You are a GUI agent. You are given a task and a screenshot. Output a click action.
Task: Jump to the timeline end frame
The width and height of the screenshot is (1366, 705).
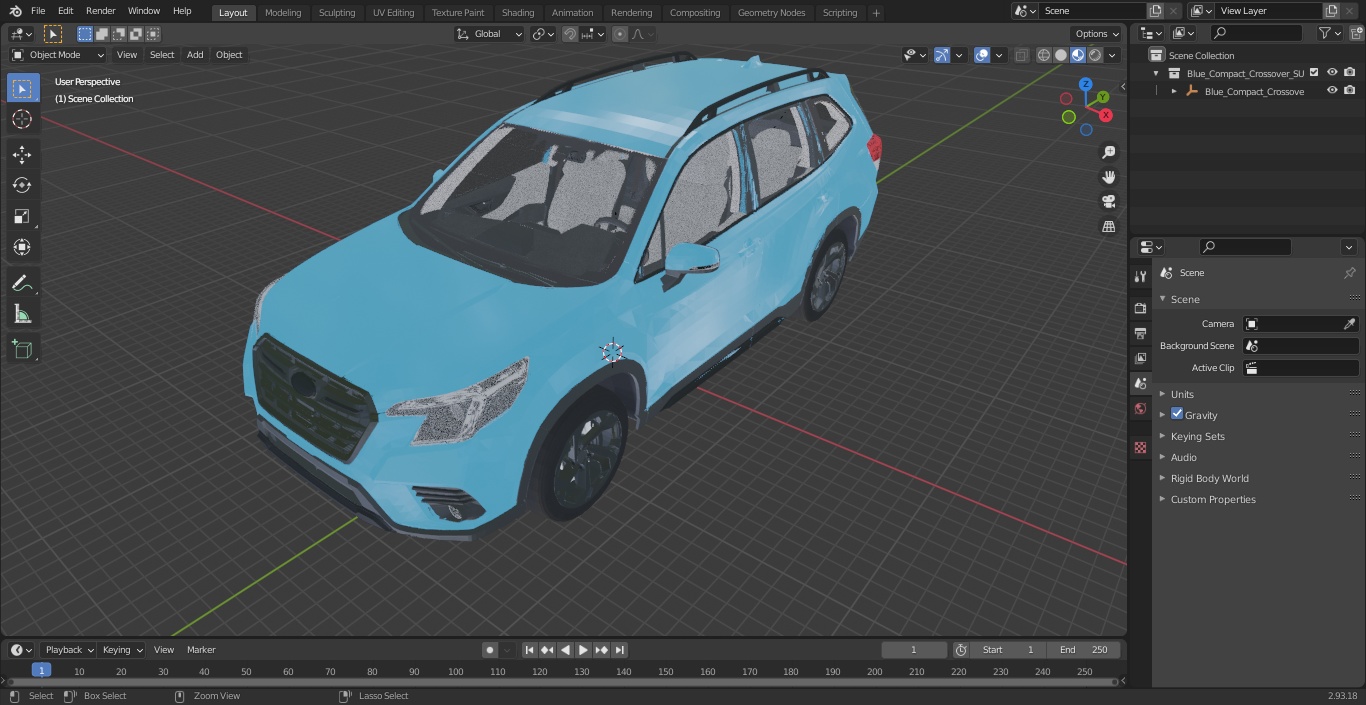(620, 650)
